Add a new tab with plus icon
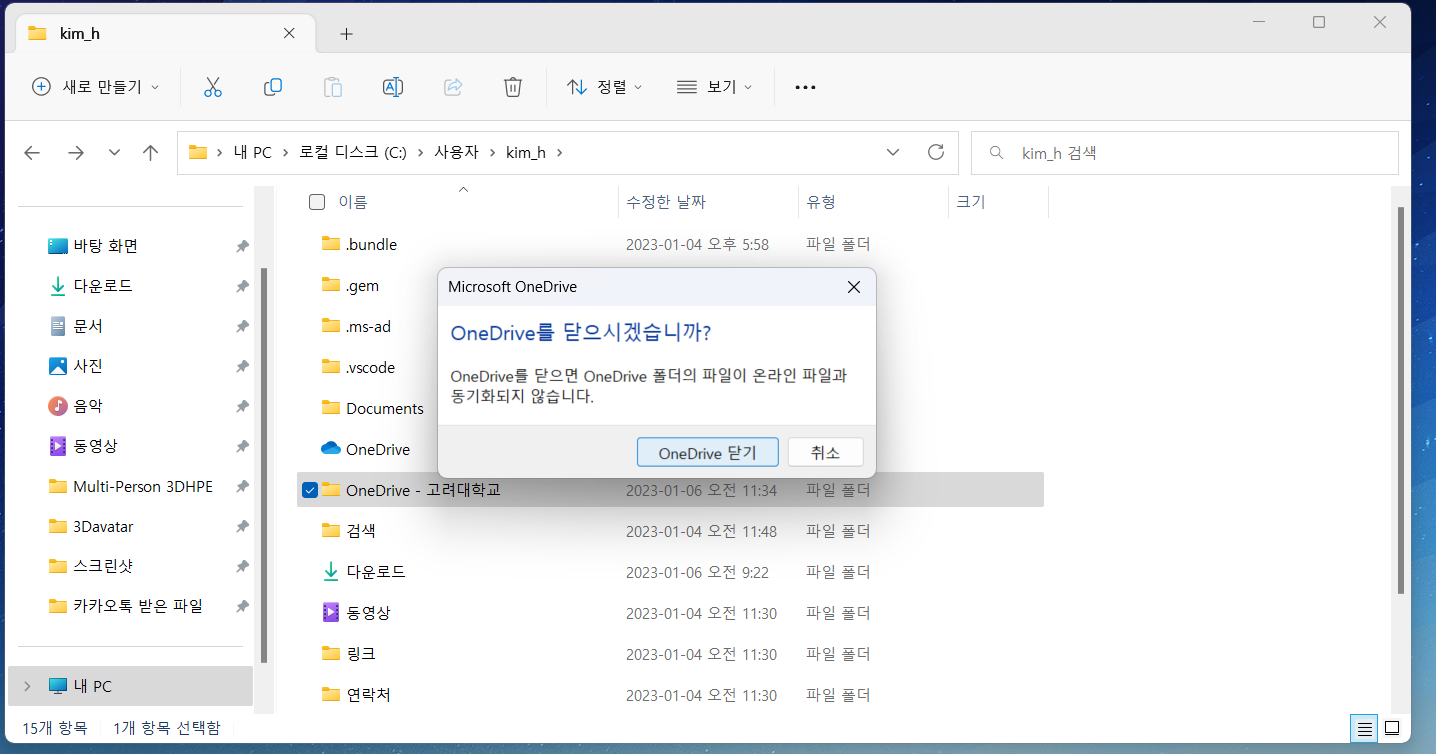 (x=346, y=34)
